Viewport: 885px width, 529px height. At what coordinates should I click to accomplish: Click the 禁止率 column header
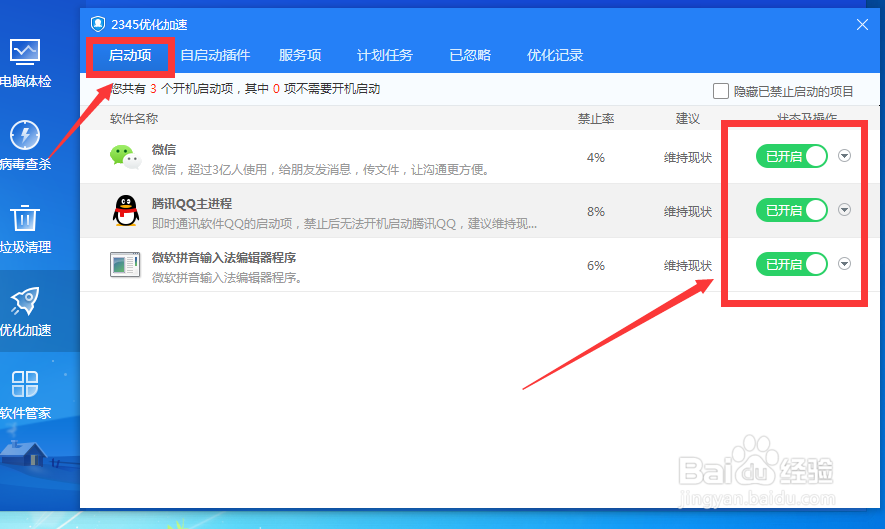(x=595, y=119)
